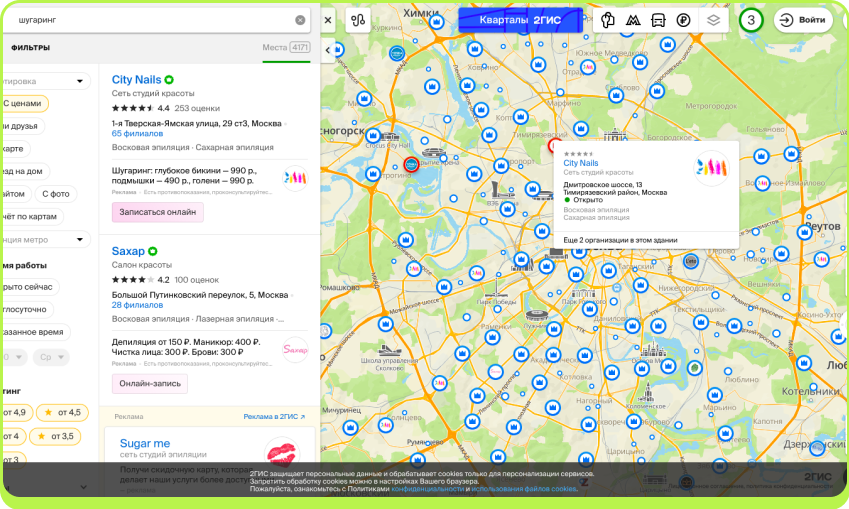
Task: Click the Восковая эпиляция text in map popup
Action: [596, 210]
